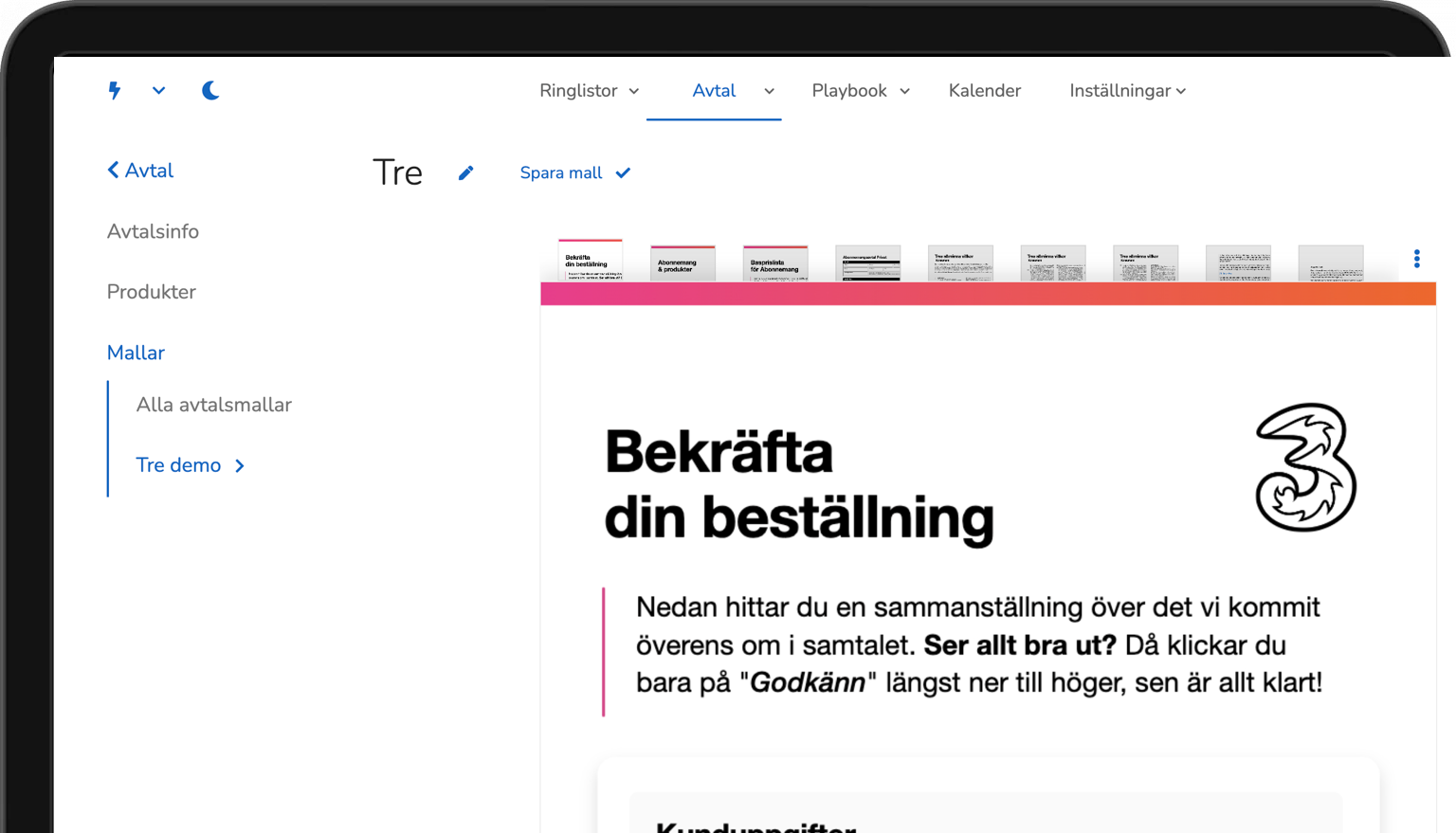Click the paragraph starting 'Nedan hittar du'
Image resolution: width=1456 pixels, height=833 pixels.
point(979,644)
